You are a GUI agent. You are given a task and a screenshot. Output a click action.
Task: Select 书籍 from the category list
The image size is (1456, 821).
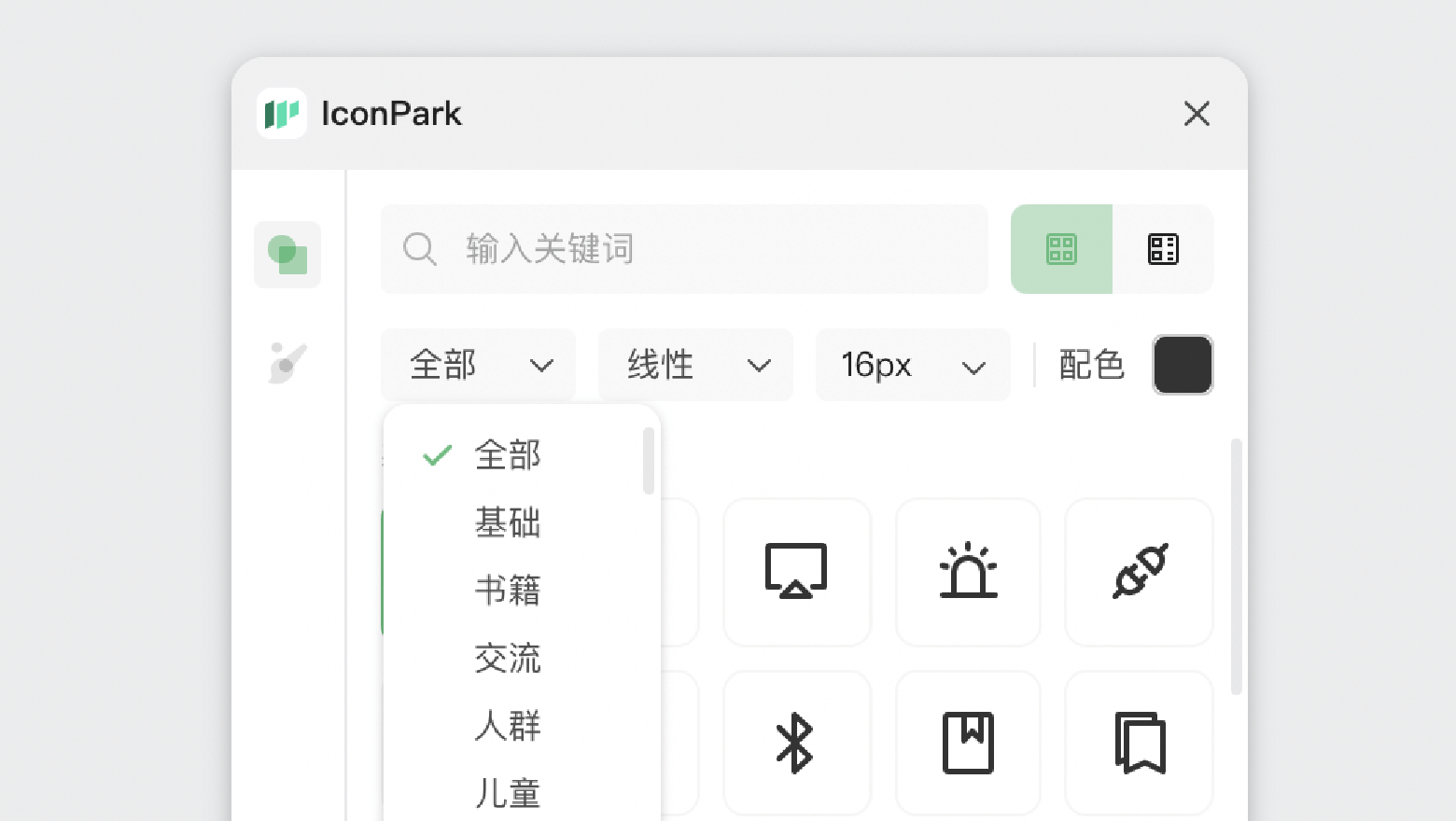pos(507,591)
